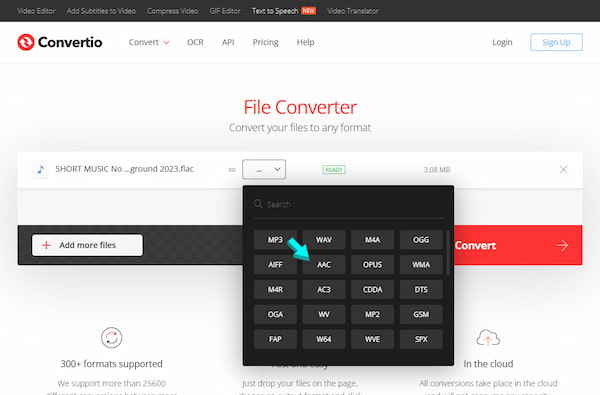Open Video Translator

coord(353,11)
